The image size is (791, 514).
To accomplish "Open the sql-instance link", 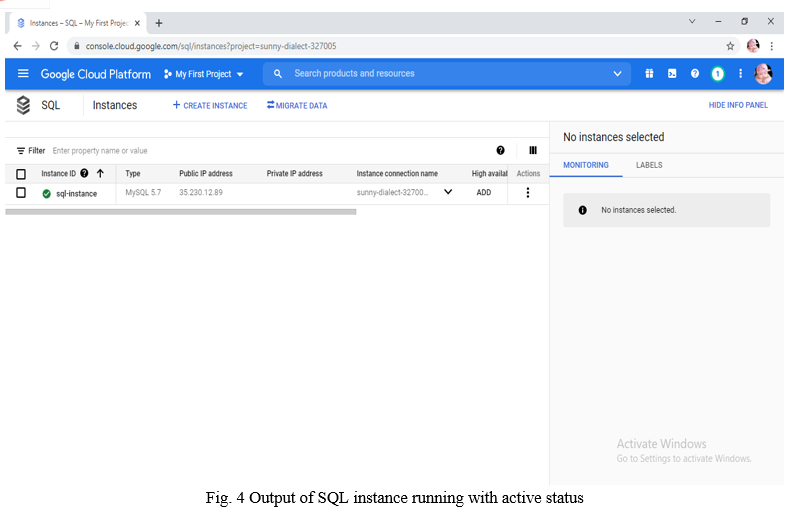I will click(x=76, y=194).
